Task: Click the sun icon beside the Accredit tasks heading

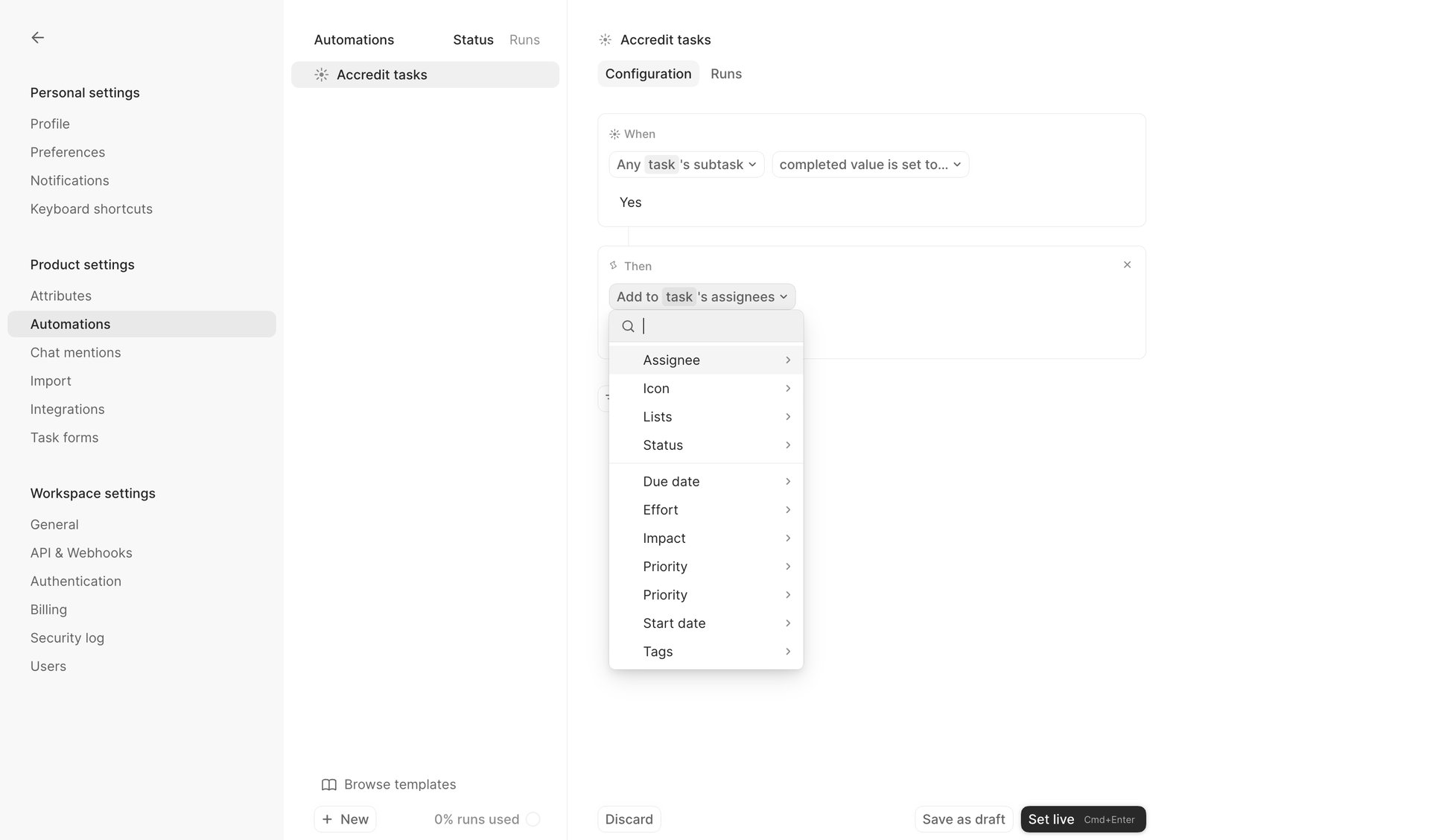Action: coord(606,39)
